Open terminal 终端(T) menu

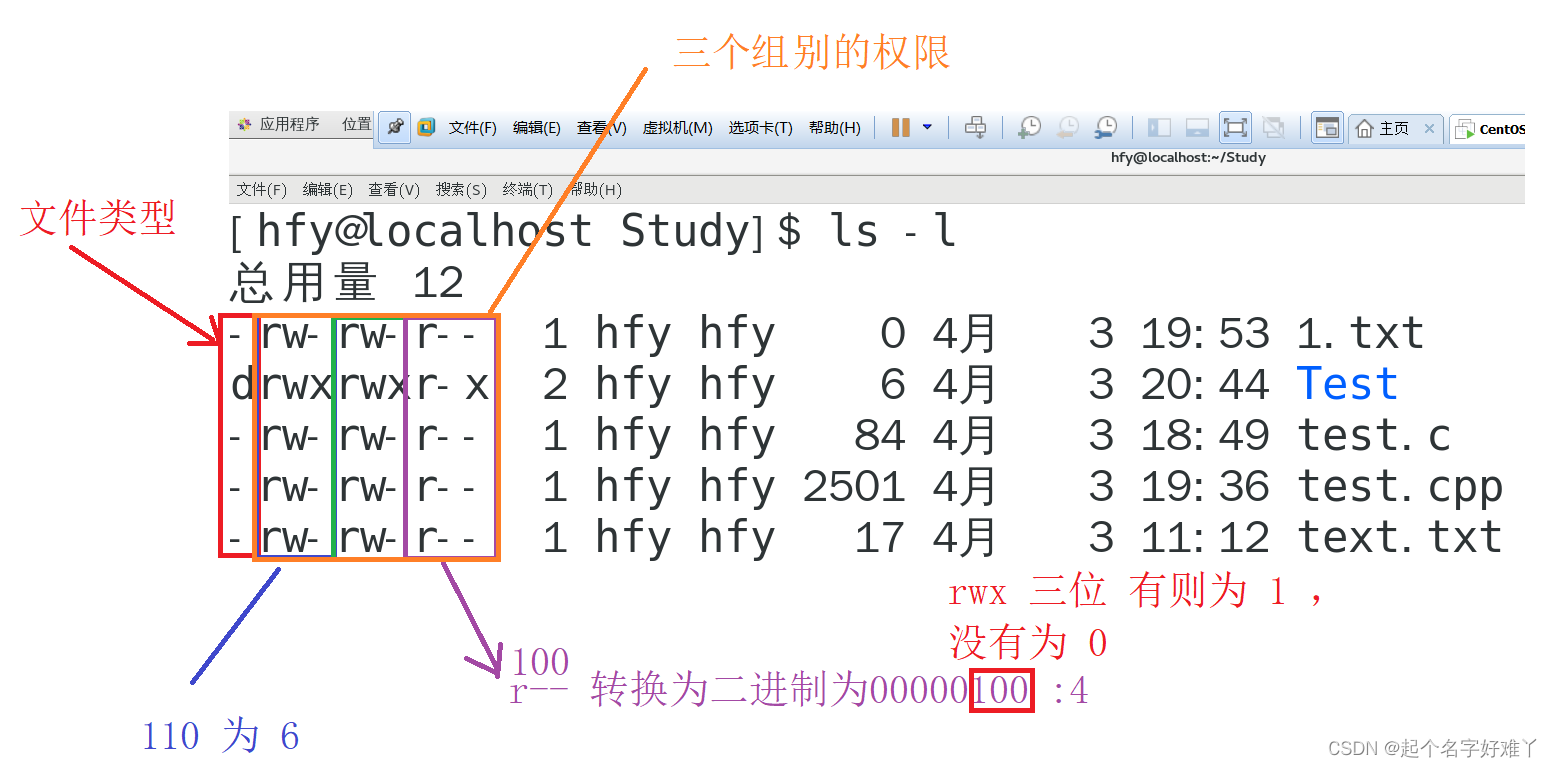coord(528,190)
